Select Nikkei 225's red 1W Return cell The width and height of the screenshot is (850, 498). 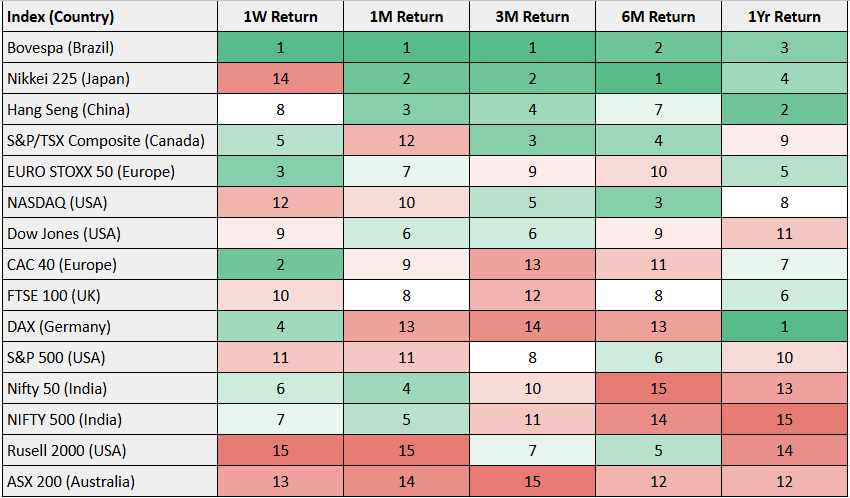point(280,79)
